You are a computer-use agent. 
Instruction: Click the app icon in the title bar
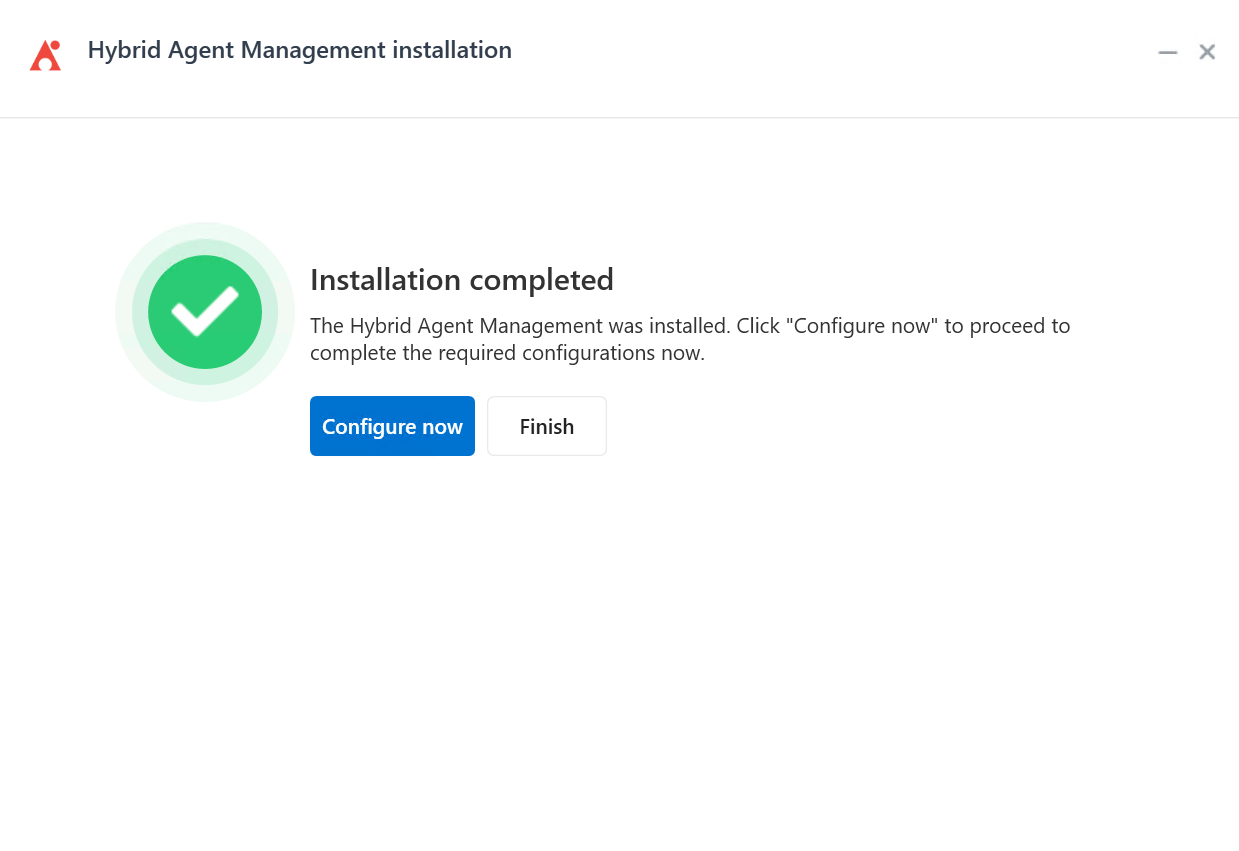45,54
